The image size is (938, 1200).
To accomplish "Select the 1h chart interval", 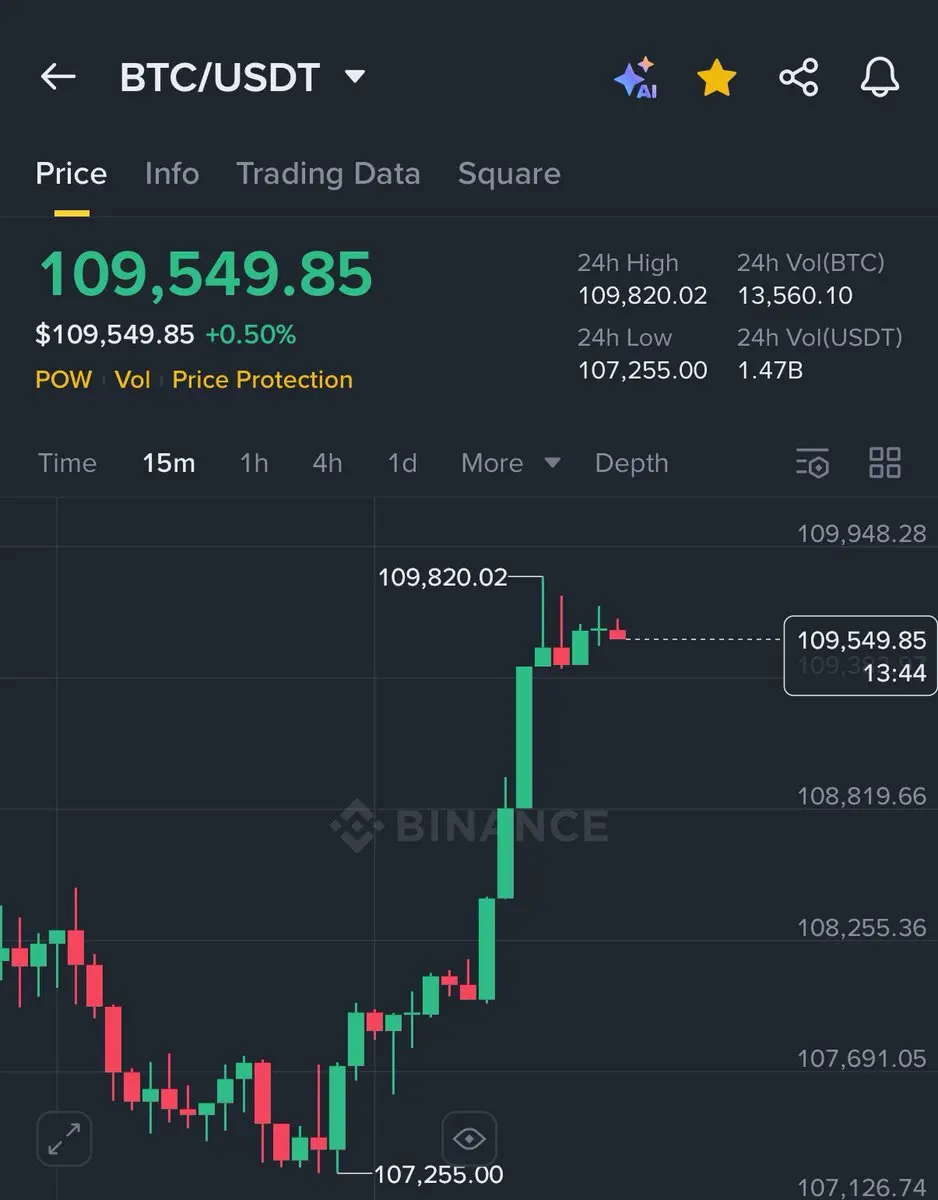I will (x=254, y=463).
